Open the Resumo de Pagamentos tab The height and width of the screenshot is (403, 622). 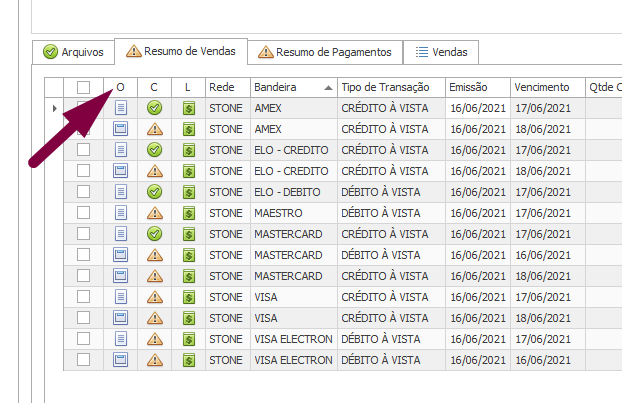point(325,52)
